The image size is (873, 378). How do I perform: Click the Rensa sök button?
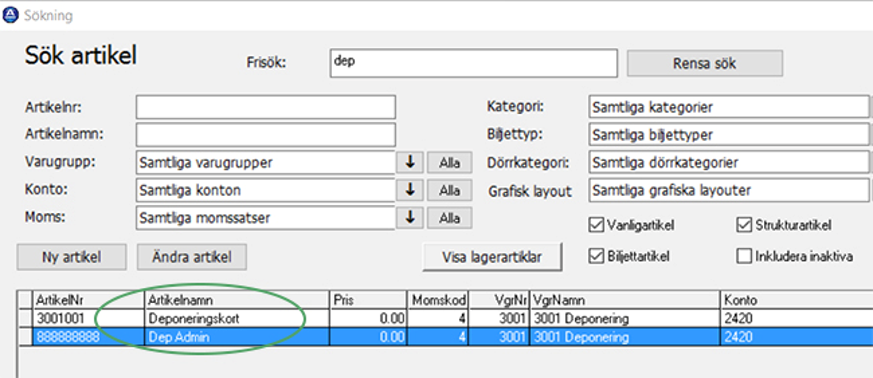coord(705,63)
